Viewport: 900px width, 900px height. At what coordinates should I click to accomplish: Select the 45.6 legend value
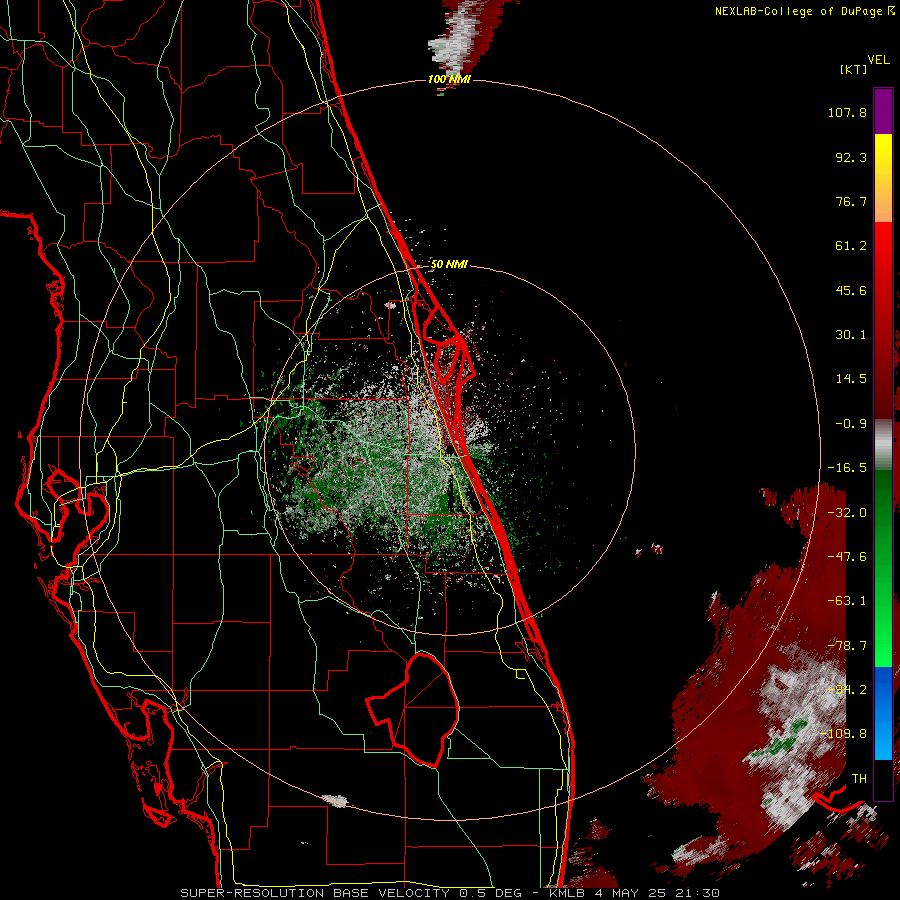coord(851,290)
